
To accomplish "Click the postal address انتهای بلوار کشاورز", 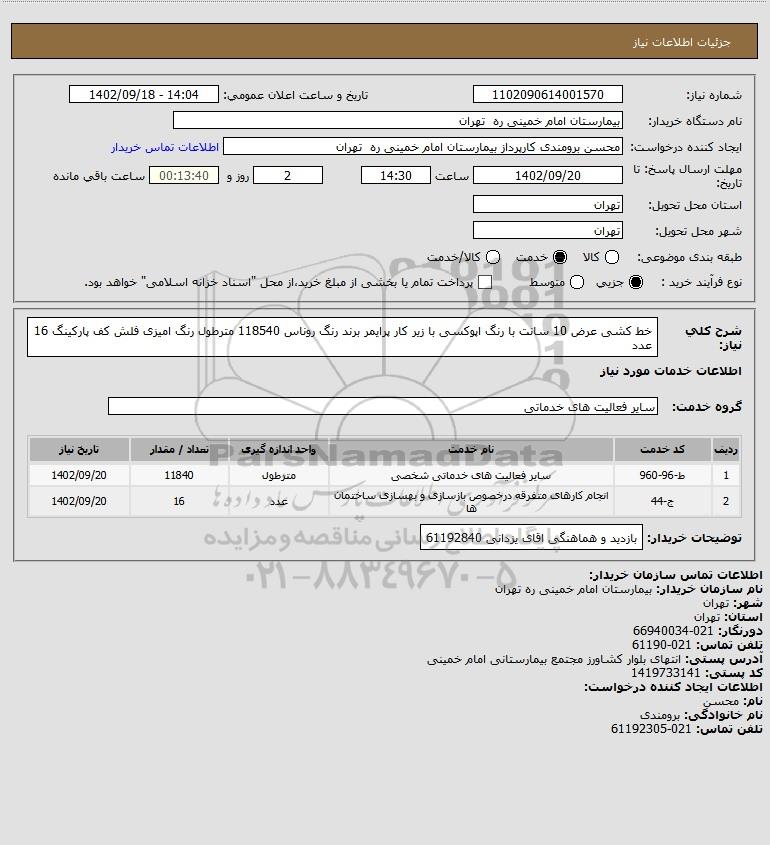I will (553, 659).
